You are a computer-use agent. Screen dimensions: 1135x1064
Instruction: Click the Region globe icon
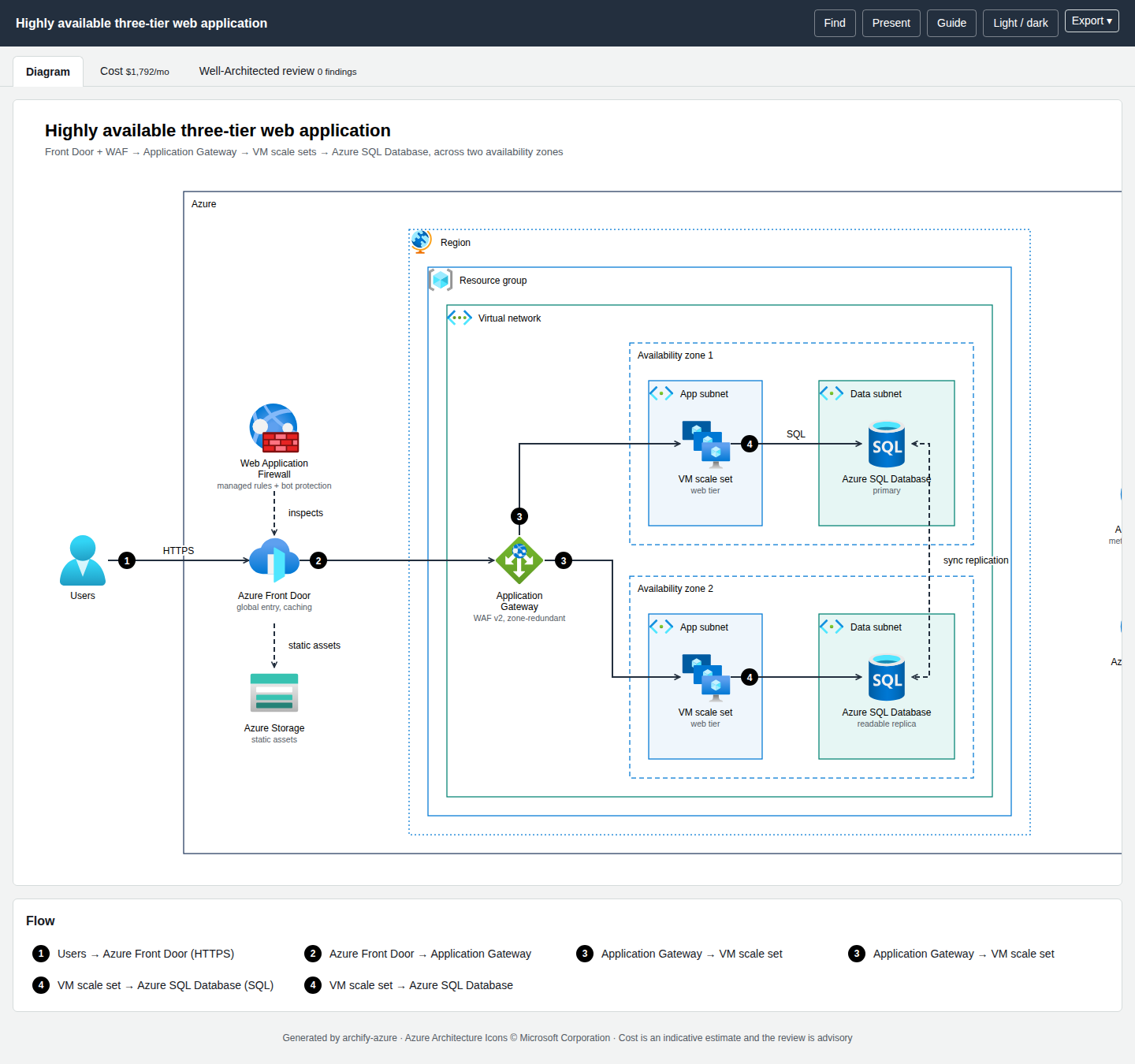[422, 241]
